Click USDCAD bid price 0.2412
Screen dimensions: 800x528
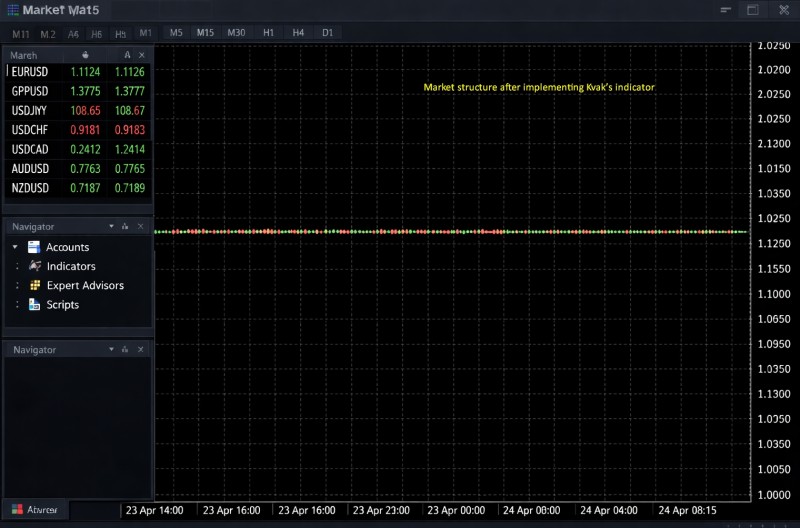pyautogui.click(x=85, y=149)
